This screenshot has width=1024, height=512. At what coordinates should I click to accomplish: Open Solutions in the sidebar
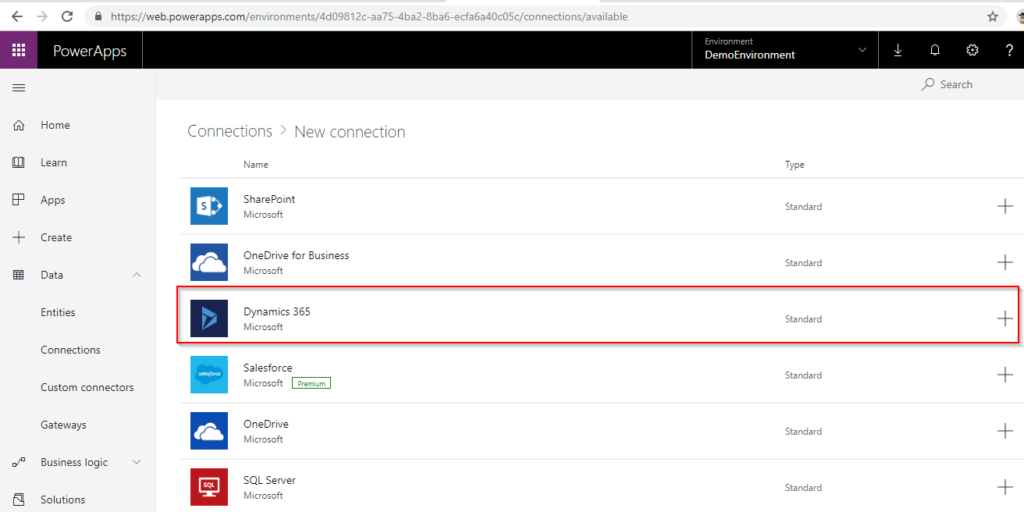(x=63, y=500)
